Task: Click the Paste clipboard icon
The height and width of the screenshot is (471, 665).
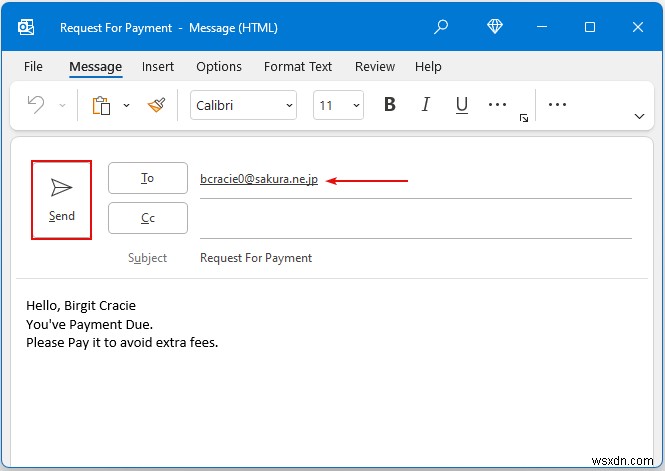Action: [101, 105]
